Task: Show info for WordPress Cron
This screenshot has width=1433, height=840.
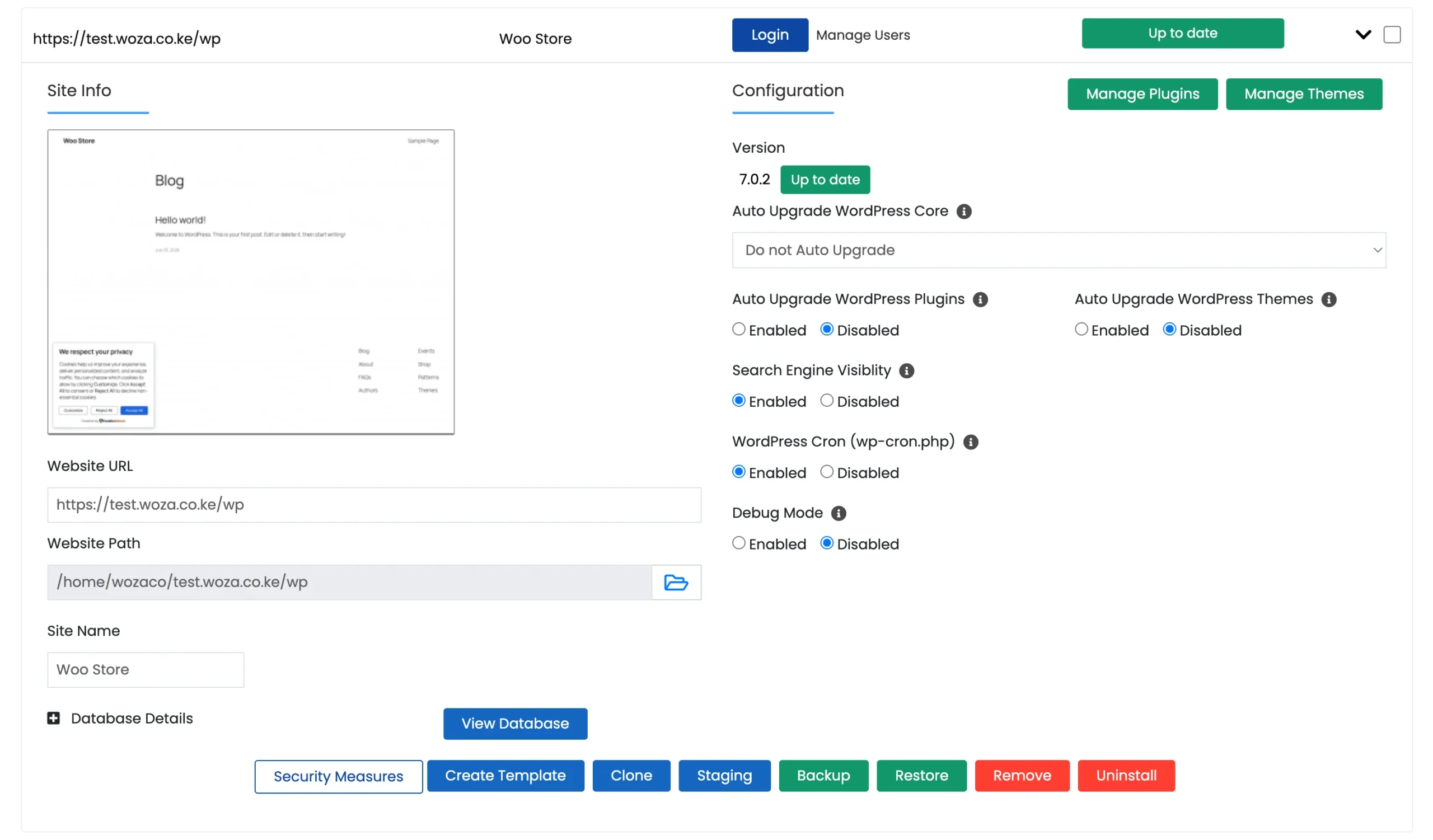Action: pyautogui.click(x=971, y=442)
